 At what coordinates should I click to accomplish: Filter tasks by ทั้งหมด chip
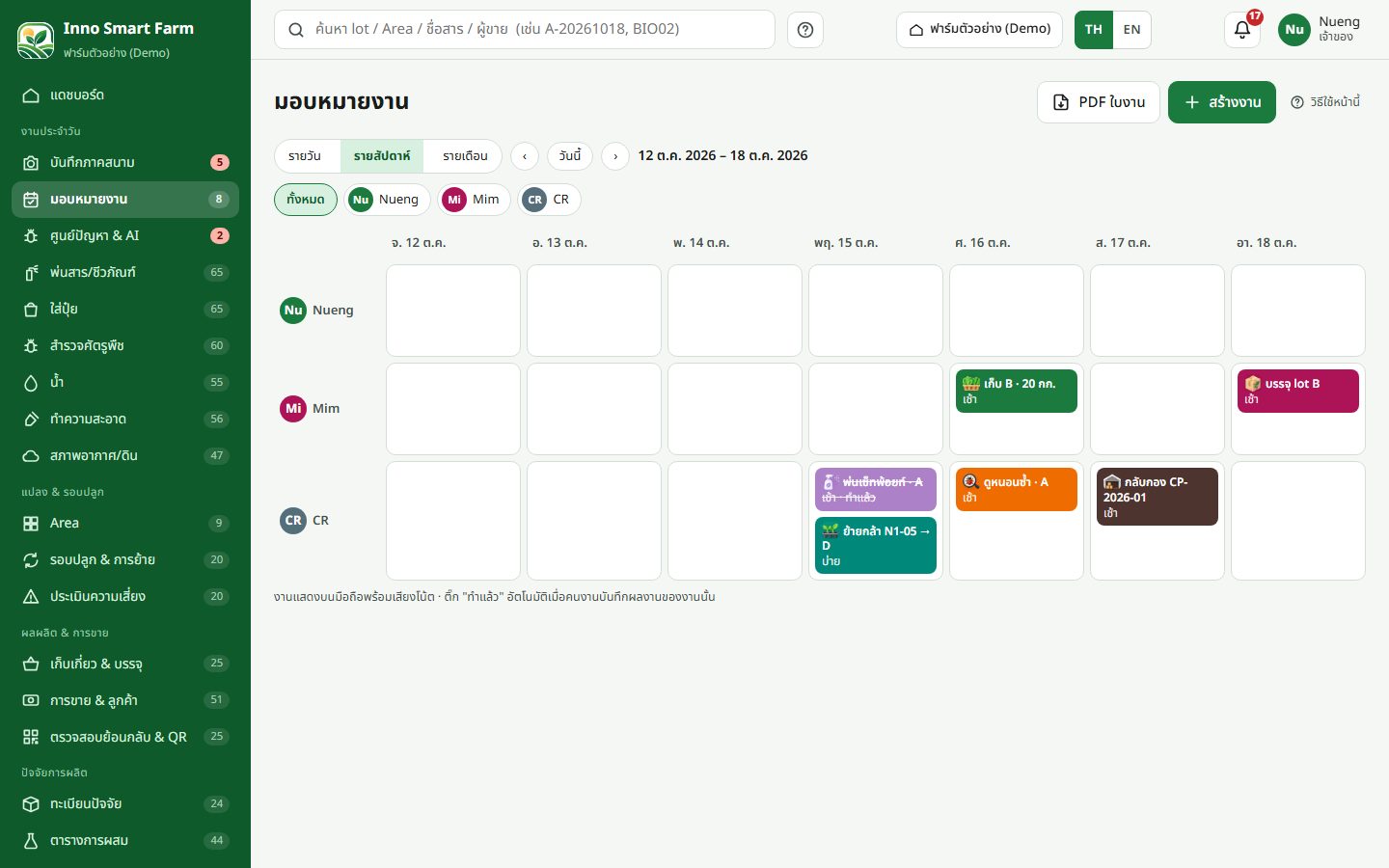(x=306, y=200)
